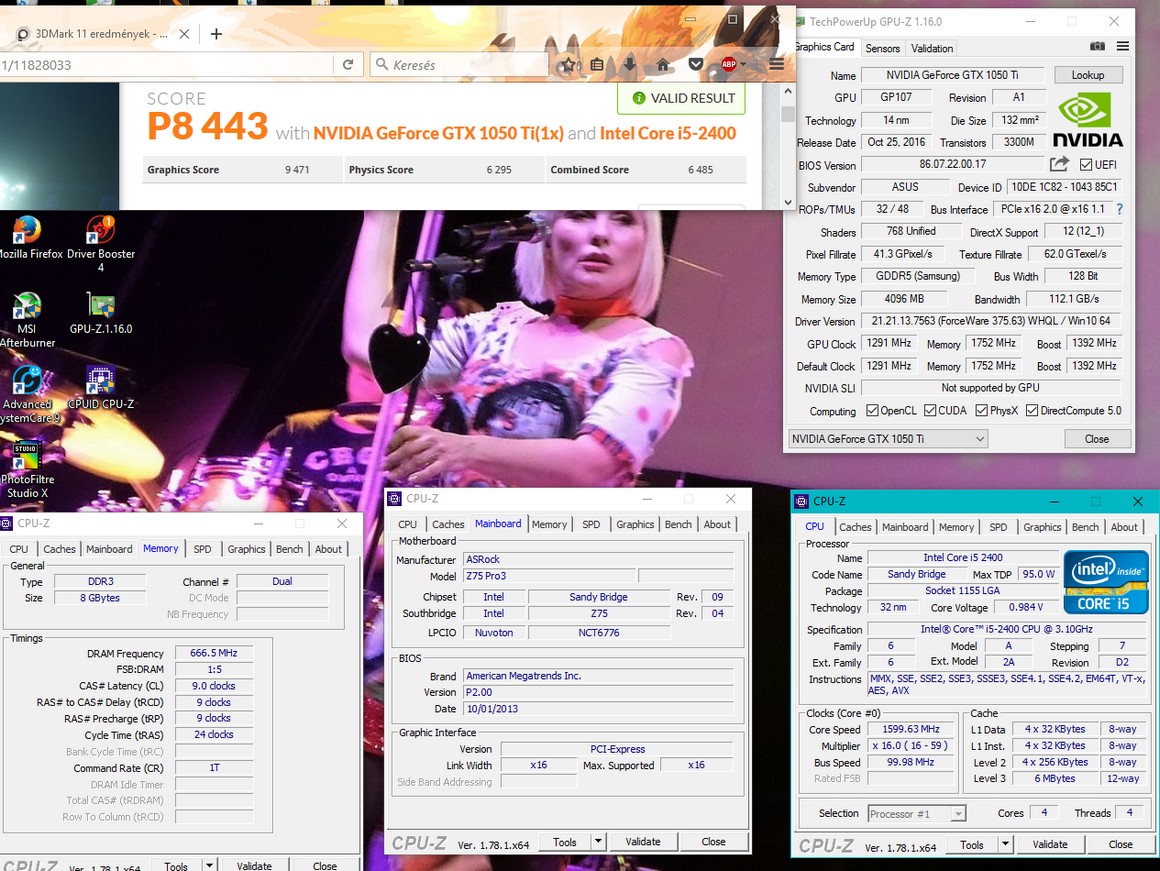Click the bookmark star icon in Firefox
The image size is (1160, 871).
[567, 65]
